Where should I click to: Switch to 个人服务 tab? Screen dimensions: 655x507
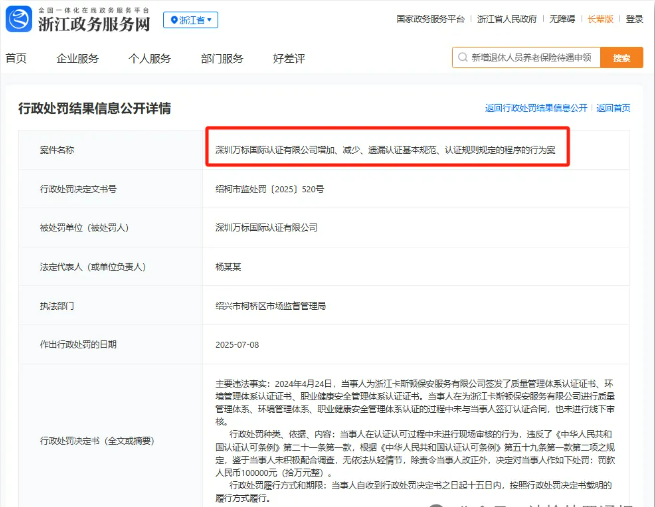click(150, 58)
